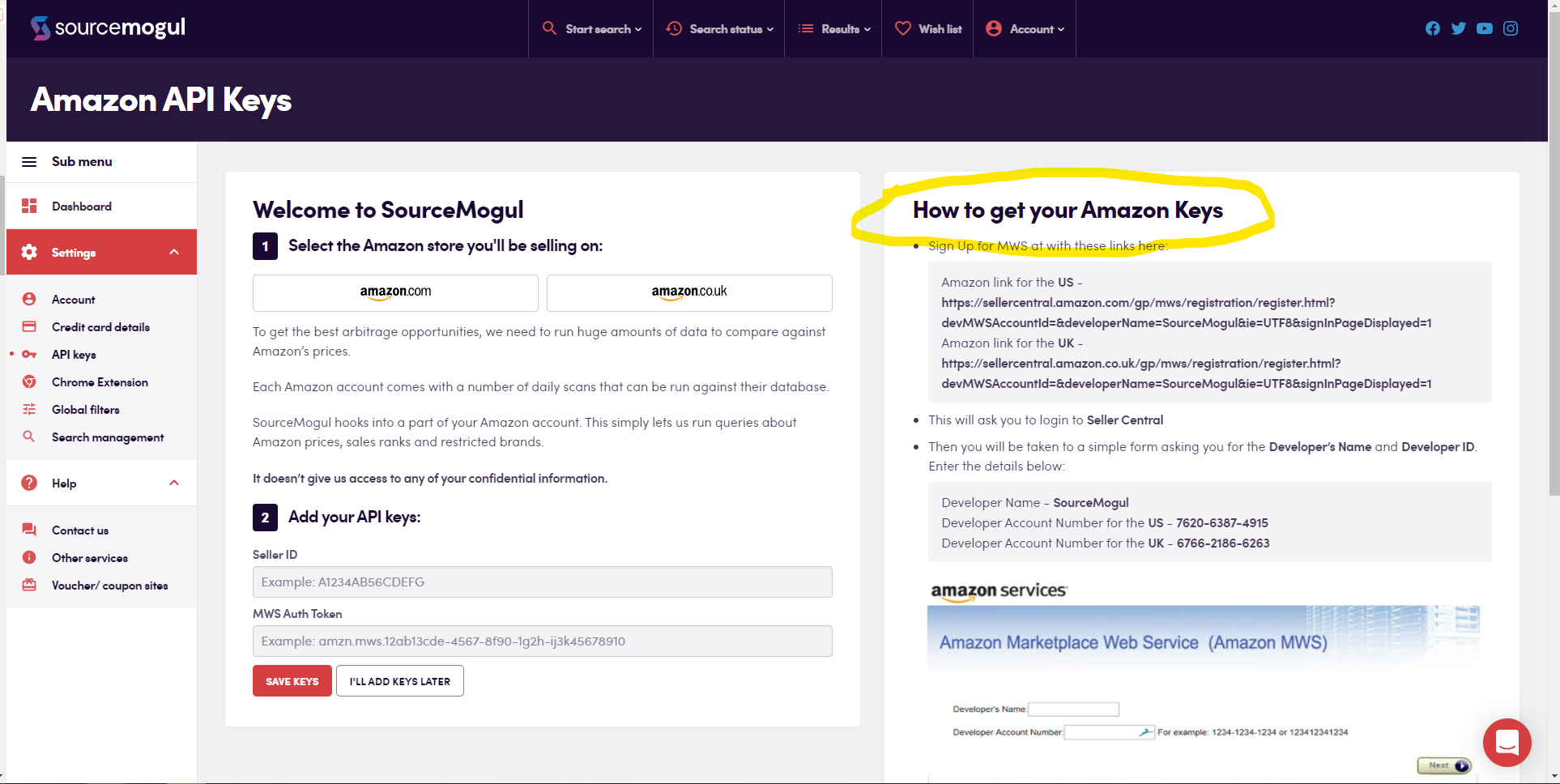Viewport: 1560px width, 784px height.
Task: Select the Global filters icon
Action: click(29, 409)
